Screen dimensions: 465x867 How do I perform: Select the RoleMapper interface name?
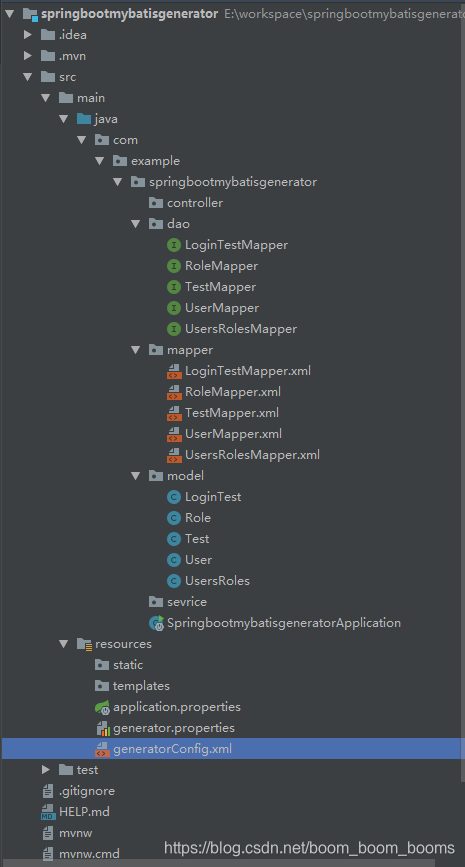point(222,266)
